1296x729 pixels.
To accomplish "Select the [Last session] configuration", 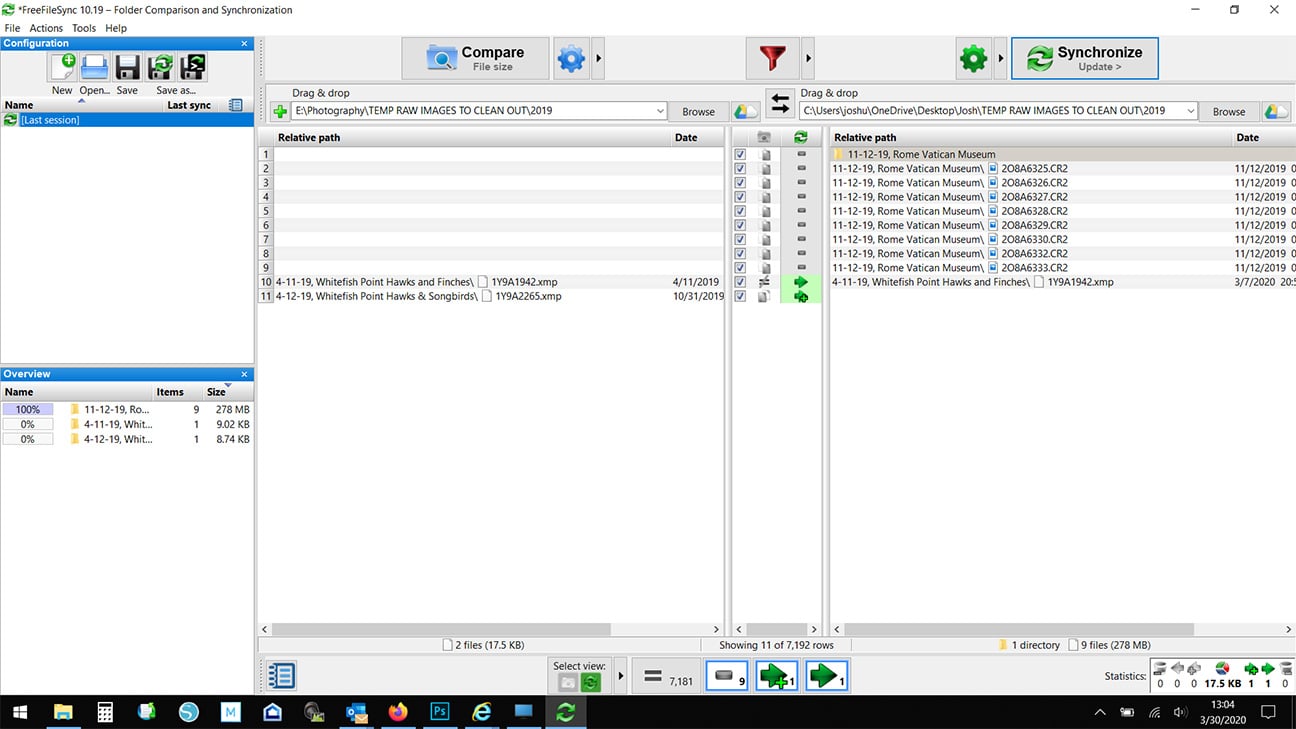I will [x=127, y=120].
